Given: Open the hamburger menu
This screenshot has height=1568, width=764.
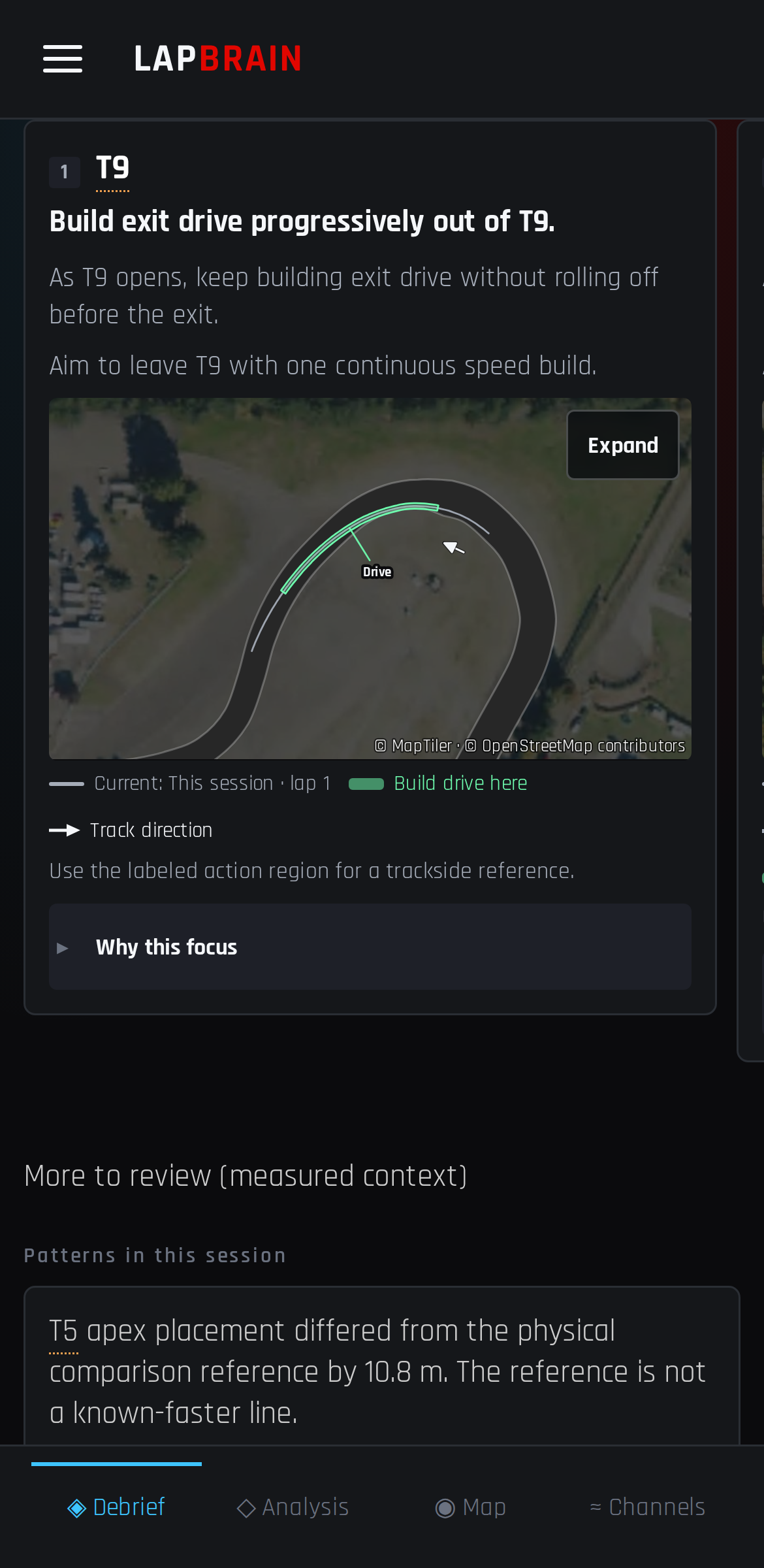Looking at the screenshot, I should 63,59.
